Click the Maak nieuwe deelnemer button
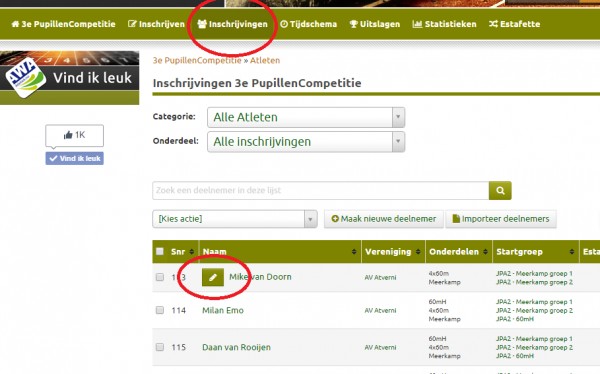 tap(383, 219)
